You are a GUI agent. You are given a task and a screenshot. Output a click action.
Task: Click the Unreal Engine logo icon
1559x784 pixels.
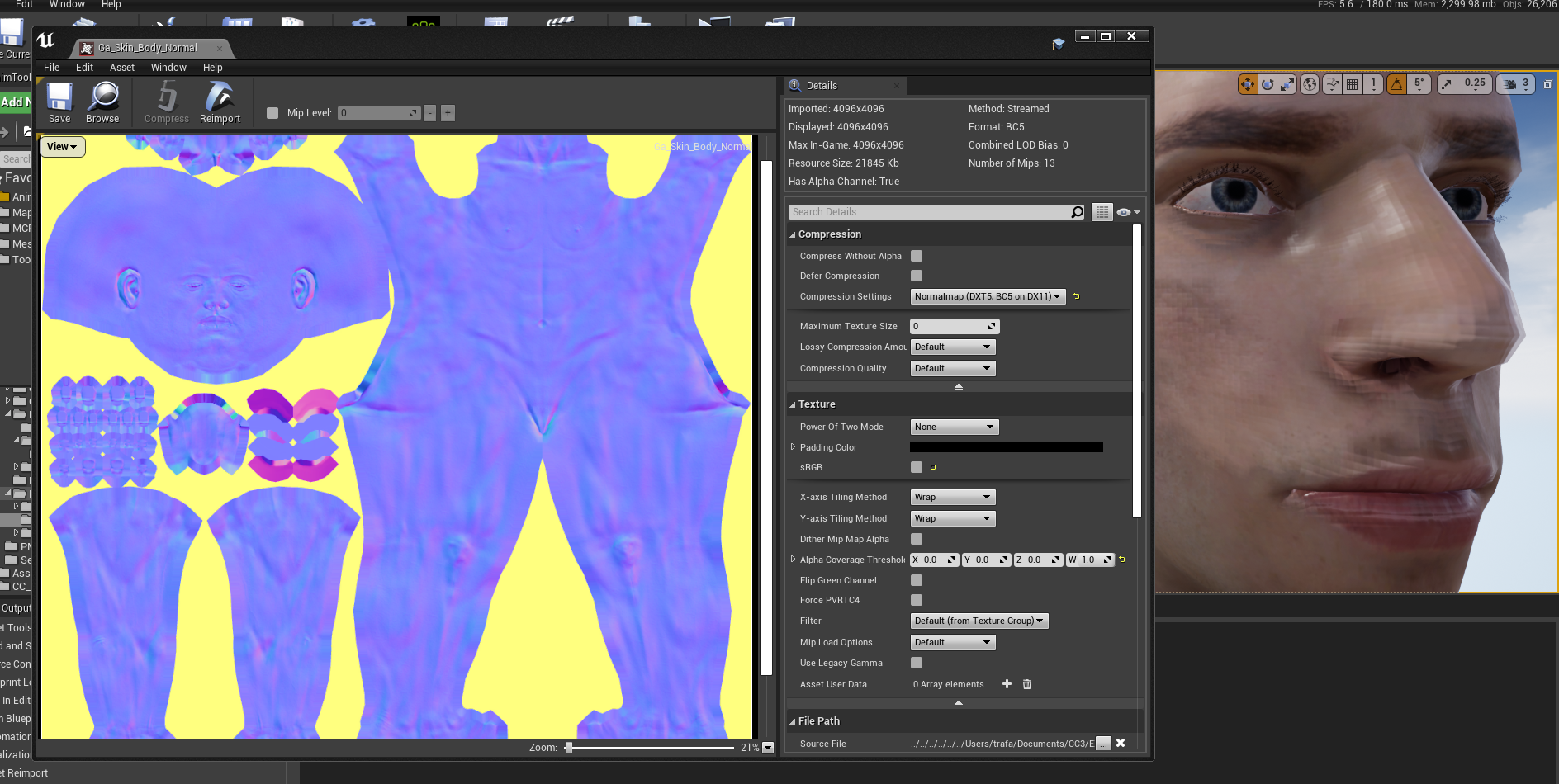coord(46,40)
